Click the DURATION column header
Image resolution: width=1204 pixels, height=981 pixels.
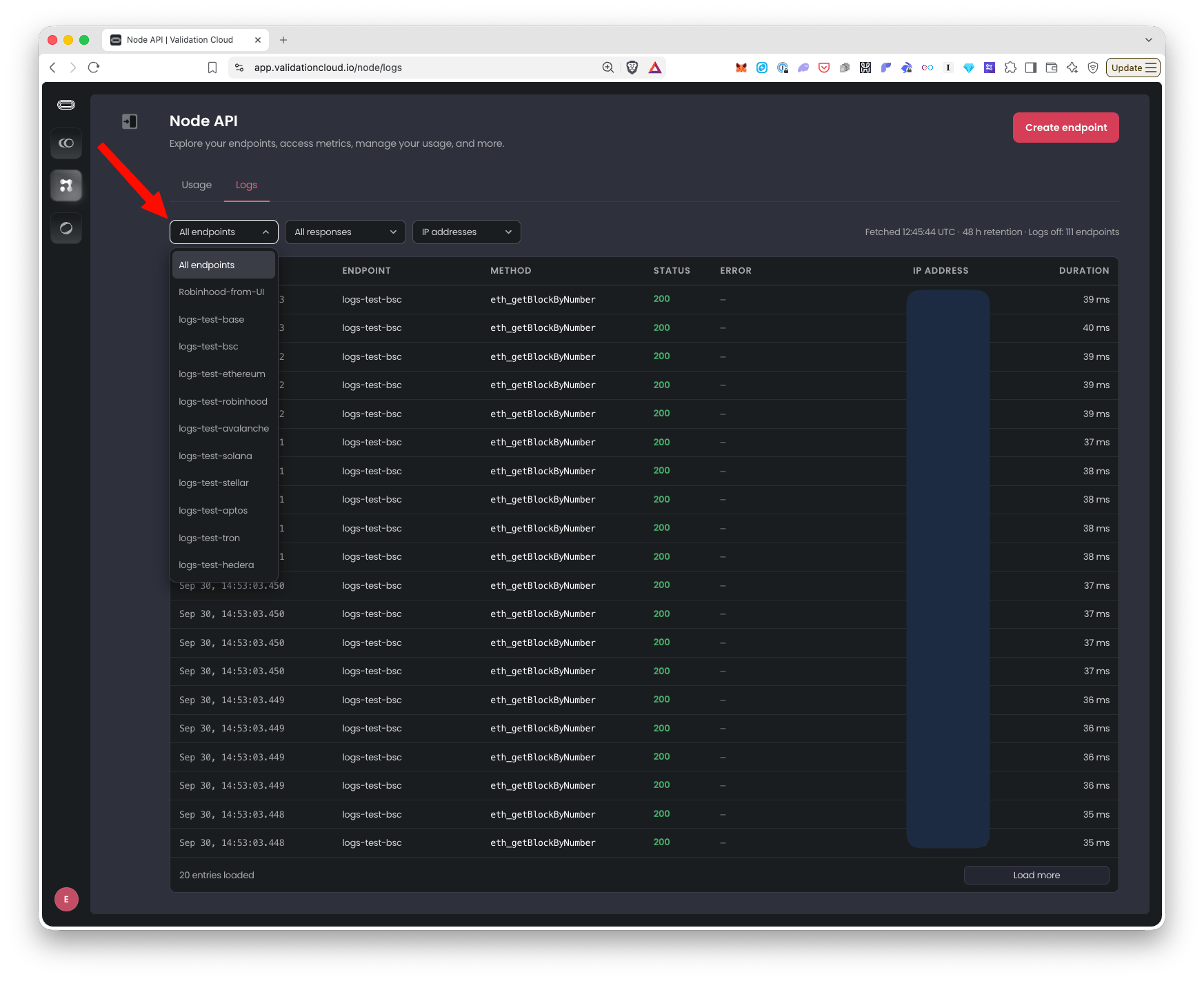1084,271
